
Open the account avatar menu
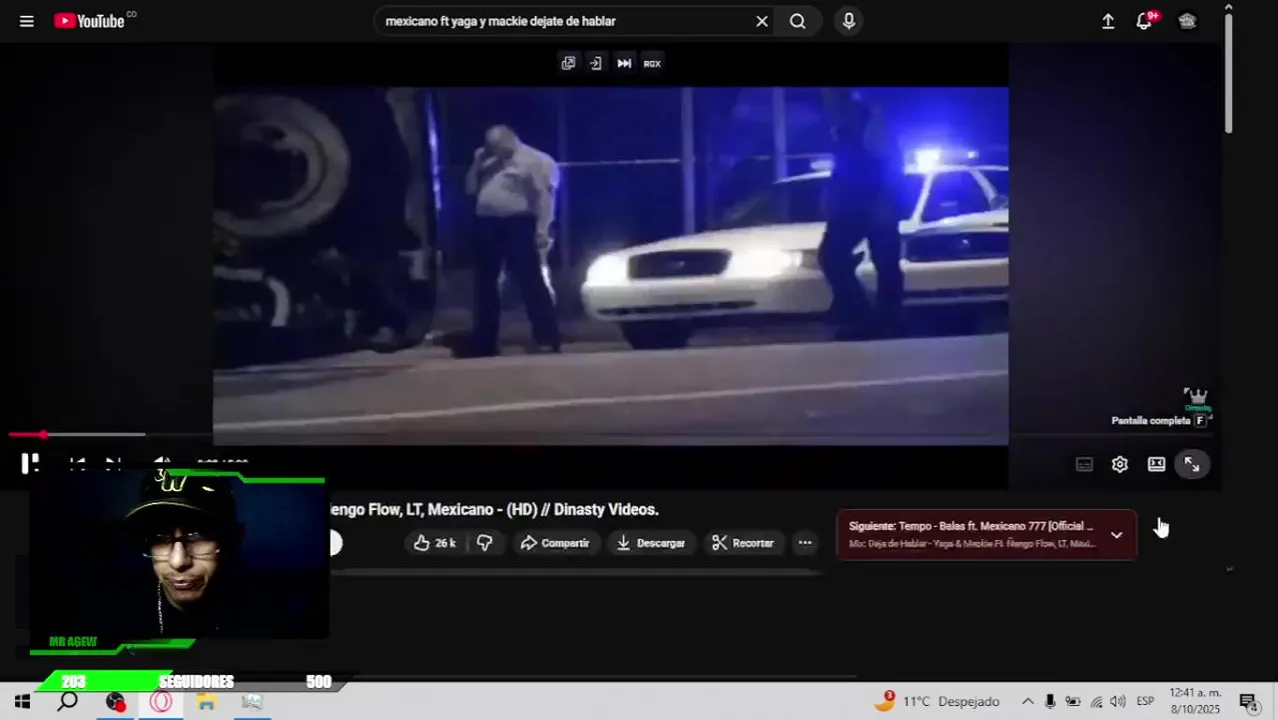point(1188,21)
